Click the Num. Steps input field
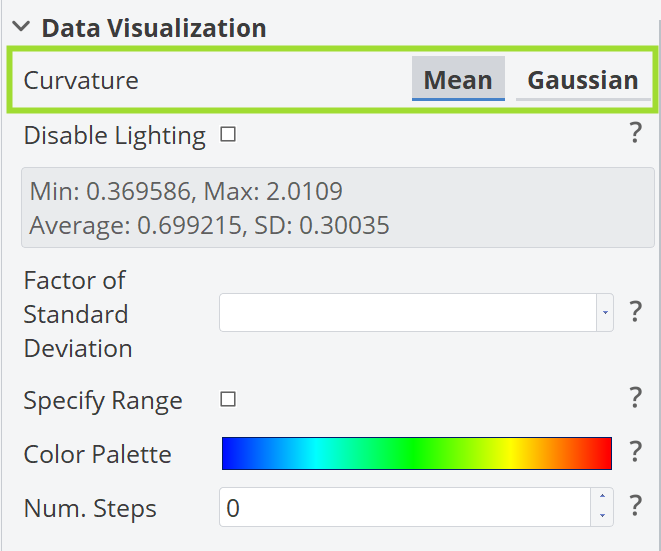 [x=405, y=507]
